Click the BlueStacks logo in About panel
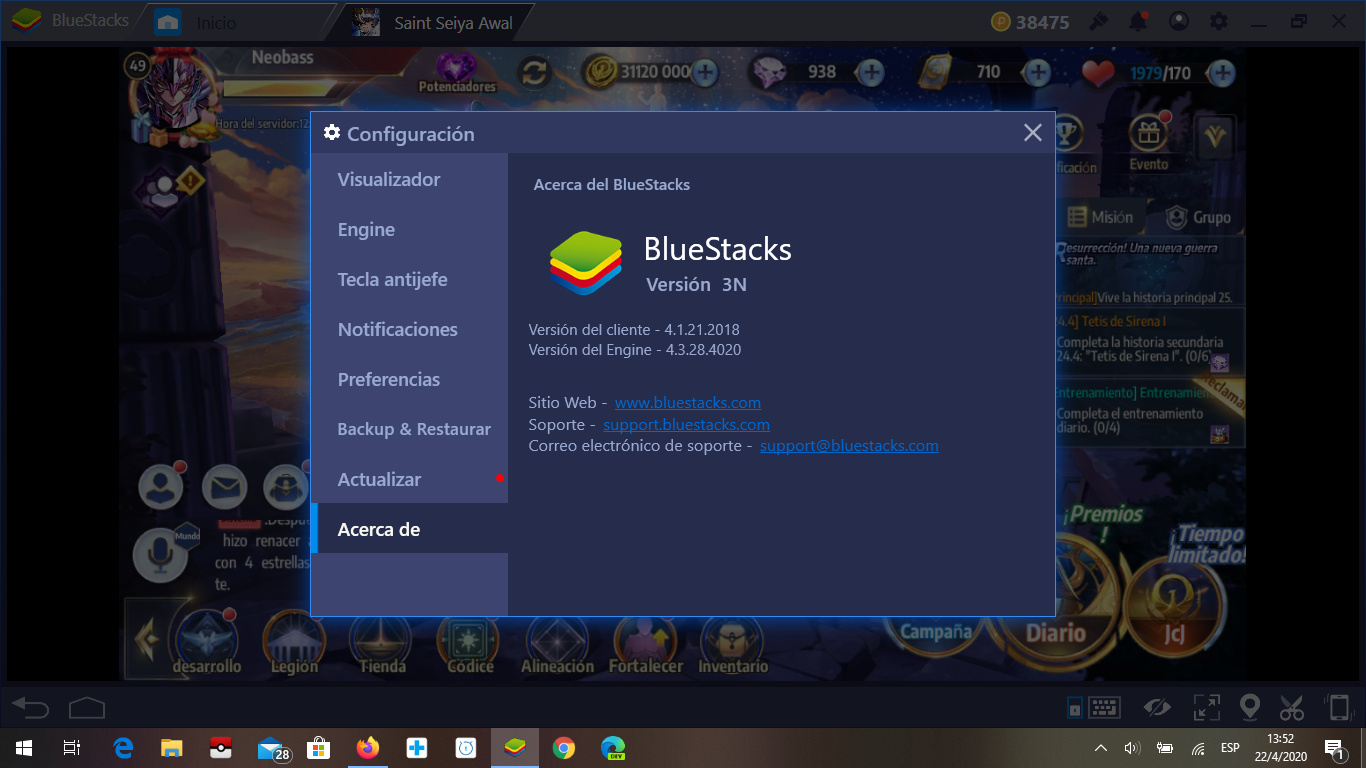This screenshot has height=768, width=1366. (x=586, y=263)
